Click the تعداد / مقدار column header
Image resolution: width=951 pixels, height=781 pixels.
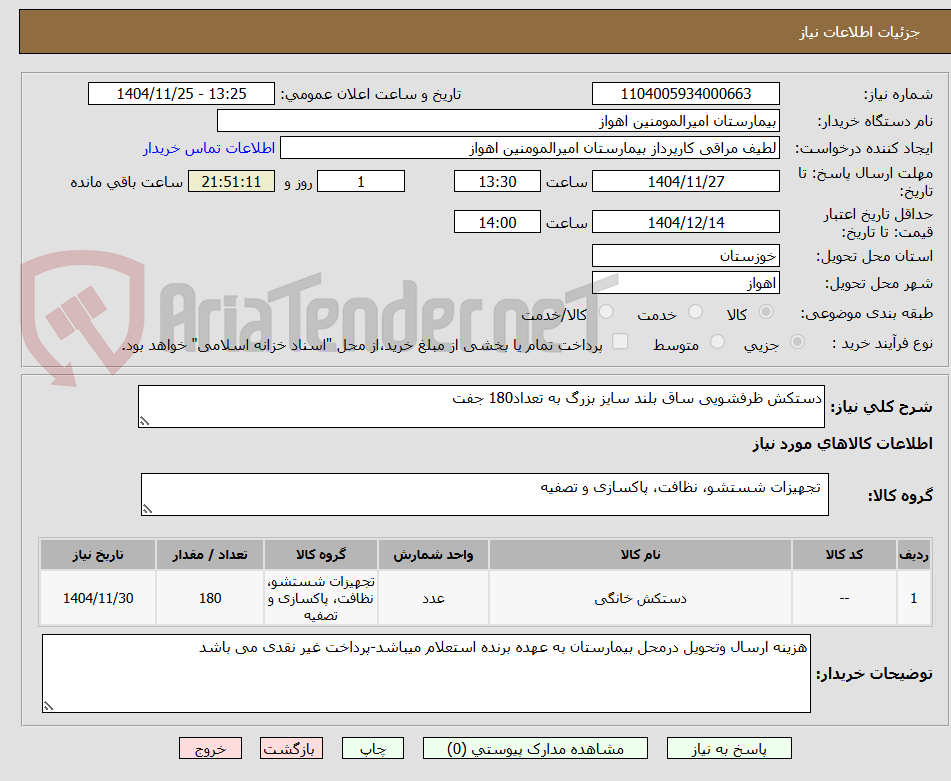[210, 555]
